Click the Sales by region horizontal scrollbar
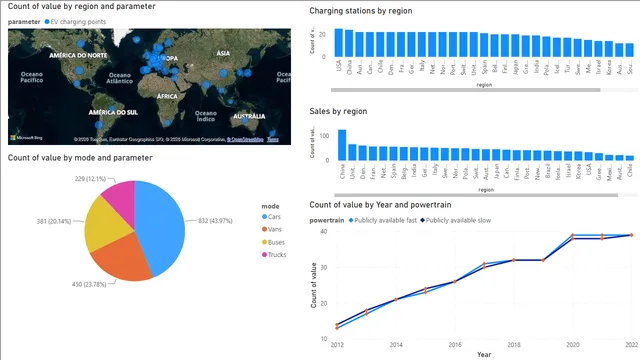Viewport: 640px width, 360px height. click(476, 195)
